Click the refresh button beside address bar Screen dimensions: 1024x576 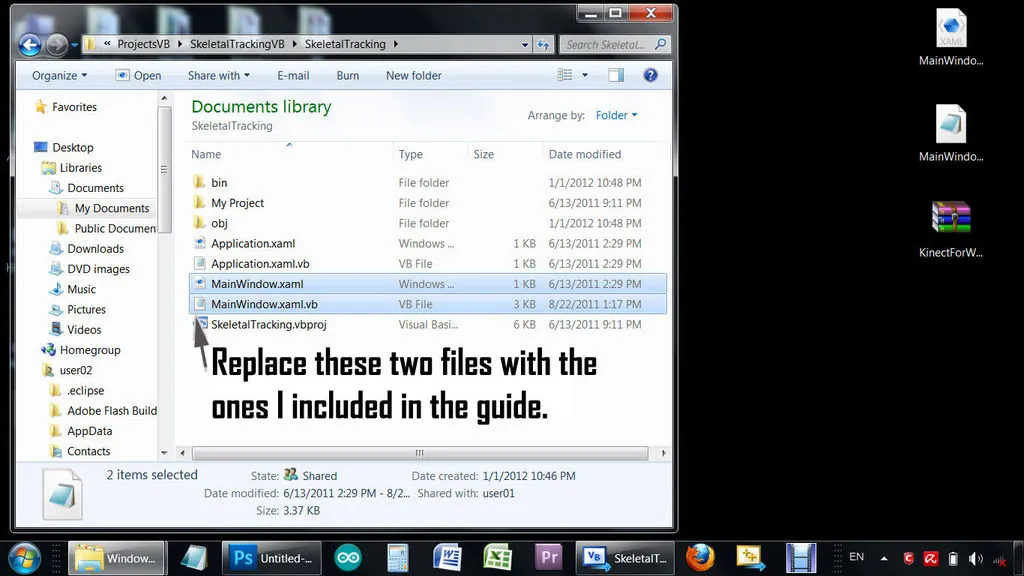click(x=544, y=45)
